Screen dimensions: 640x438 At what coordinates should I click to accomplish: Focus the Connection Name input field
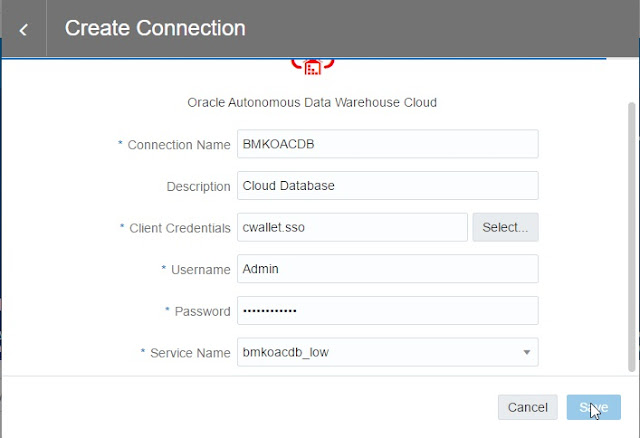387,144
